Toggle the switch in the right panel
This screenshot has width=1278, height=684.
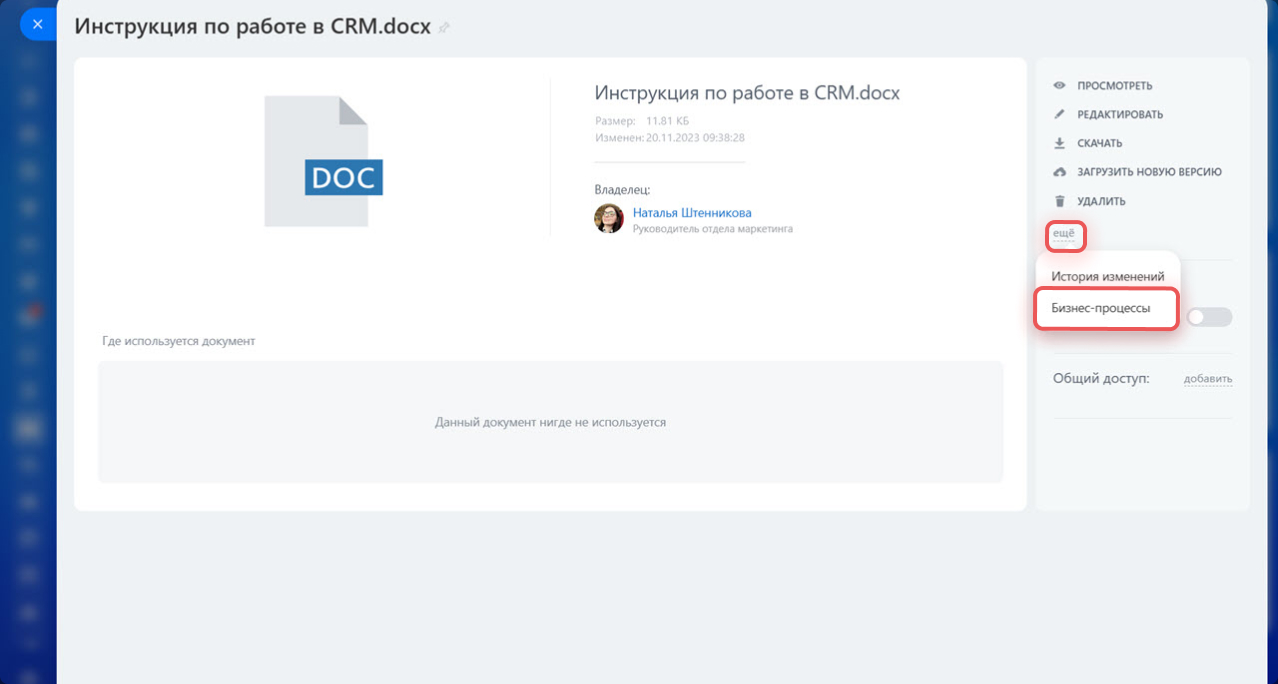1209,317
